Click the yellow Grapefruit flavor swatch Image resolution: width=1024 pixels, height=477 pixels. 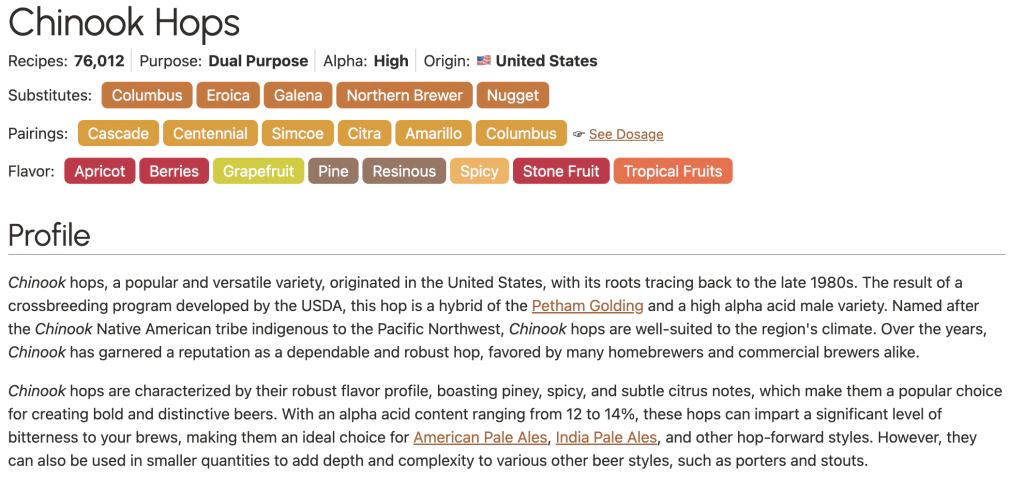[258, 171]
